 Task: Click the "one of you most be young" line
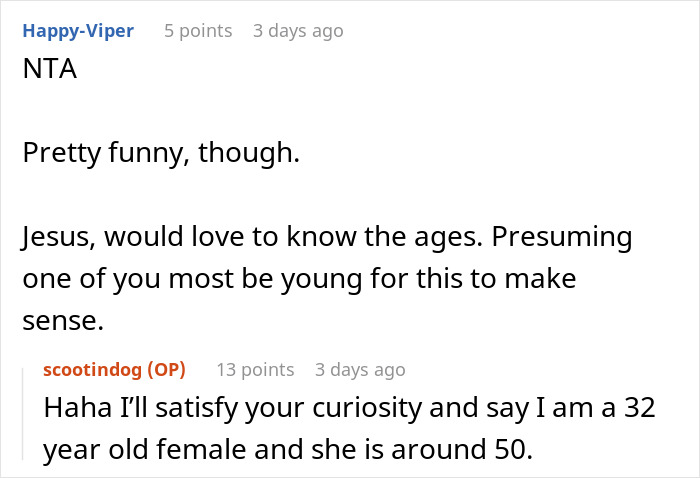click(200, 278)
